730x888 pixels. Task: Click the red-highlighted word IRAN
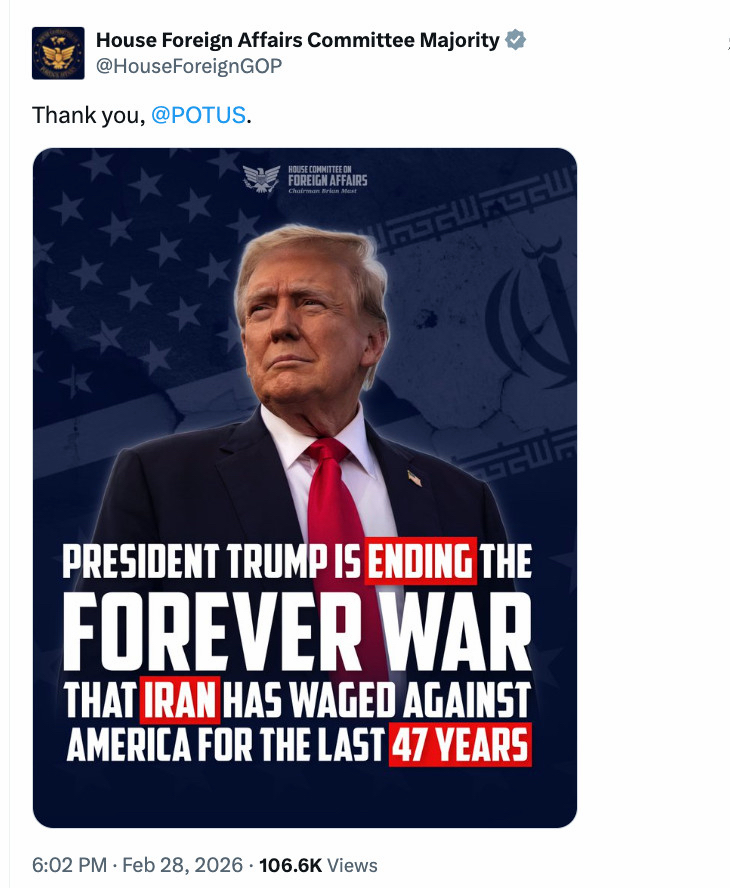180,699
